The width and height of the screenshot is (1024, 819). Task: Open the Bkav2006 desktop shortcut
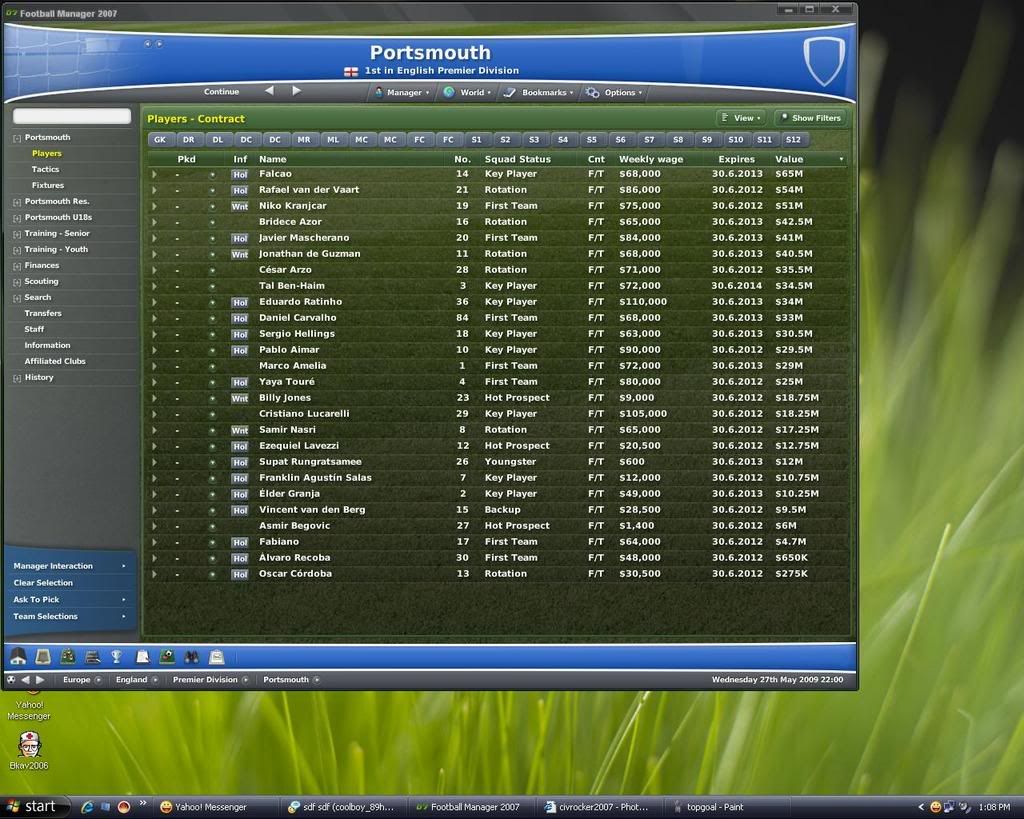(x=29, y=750)
